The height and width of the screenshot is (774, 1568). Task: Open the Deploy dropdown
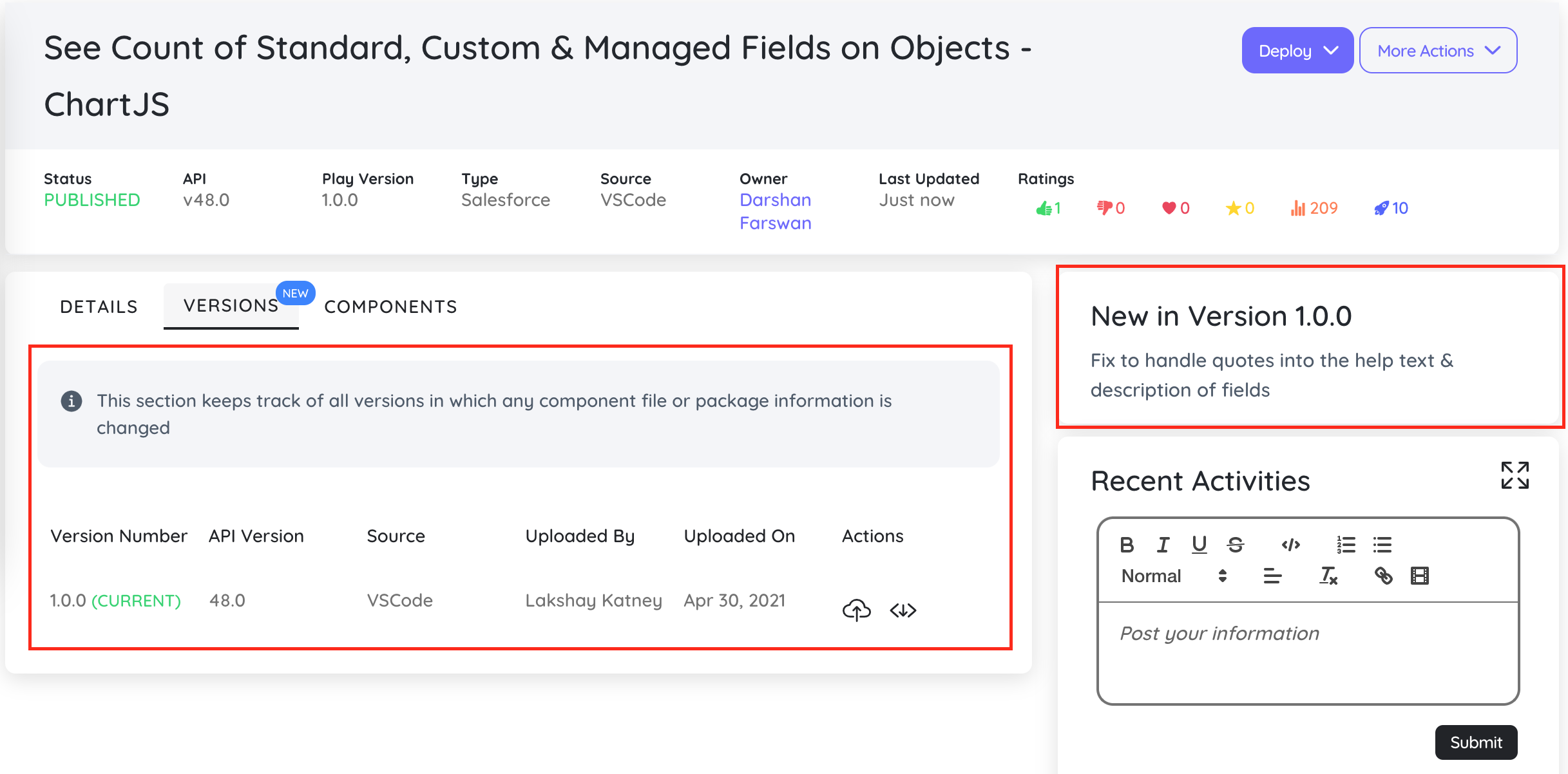(1297, 50)
